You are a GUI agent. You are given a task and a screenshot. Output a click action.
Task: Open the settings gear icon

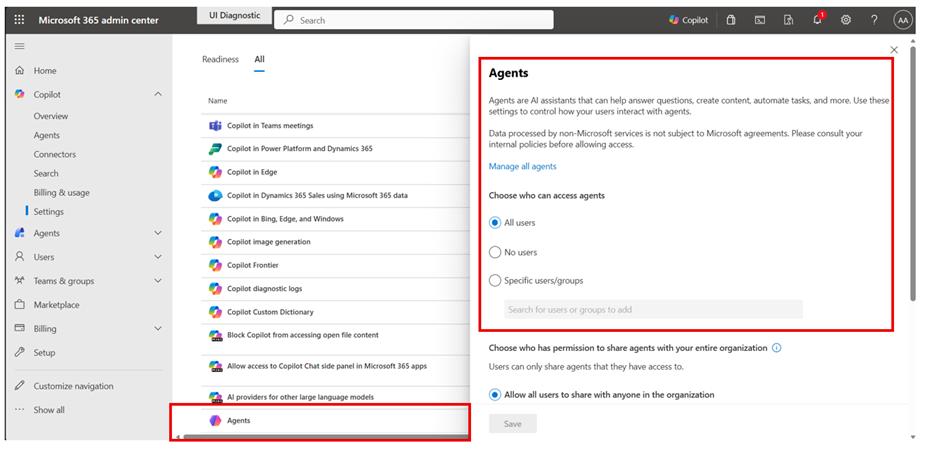846,20
